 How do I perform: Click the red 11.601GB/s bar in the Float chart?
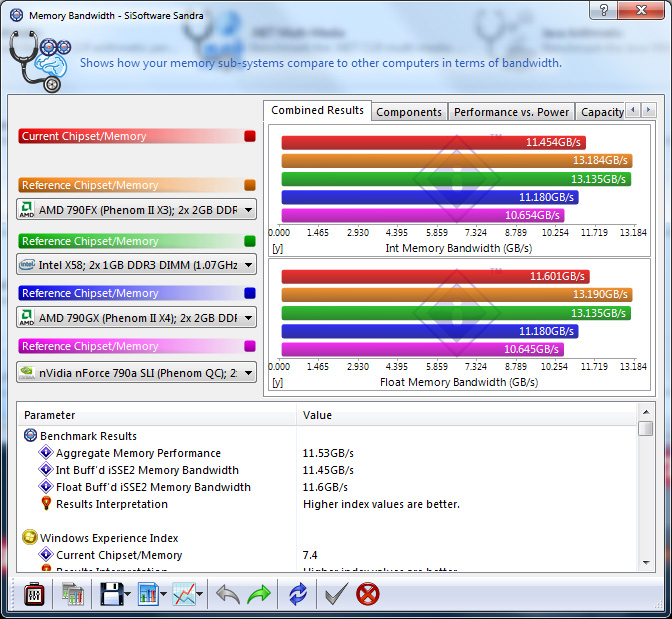pos(435,276)
